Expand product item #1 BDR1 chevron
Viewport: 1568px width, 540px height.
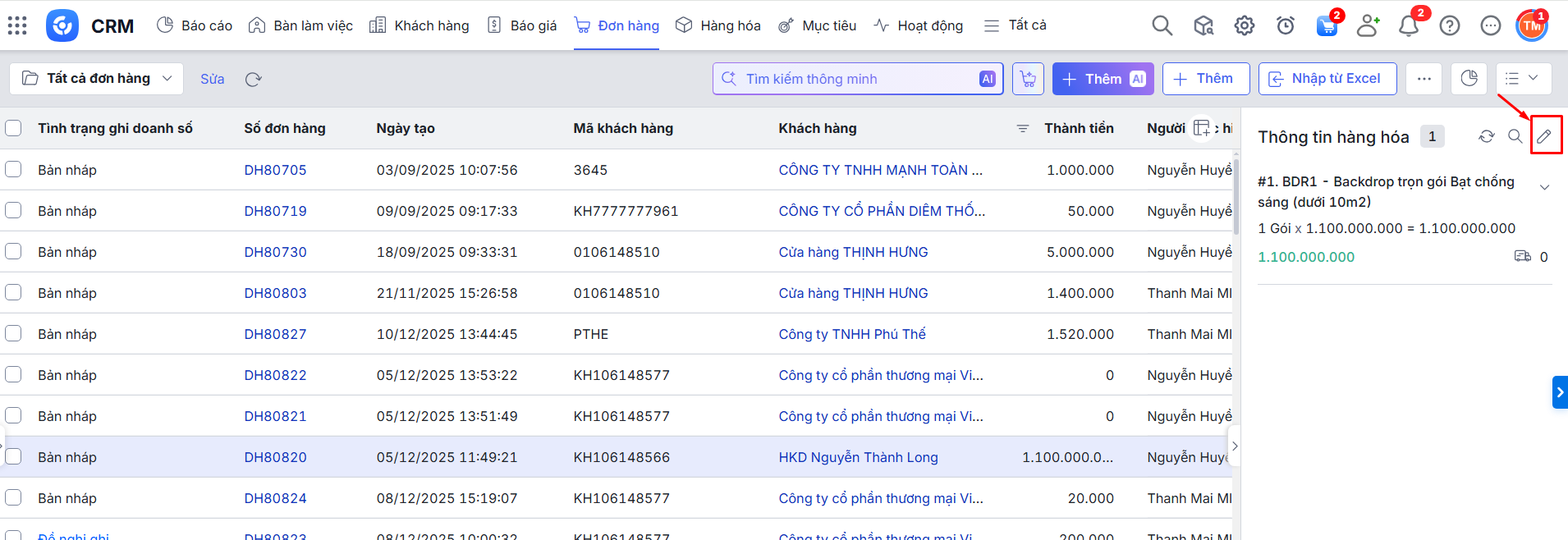point(1544,187)
